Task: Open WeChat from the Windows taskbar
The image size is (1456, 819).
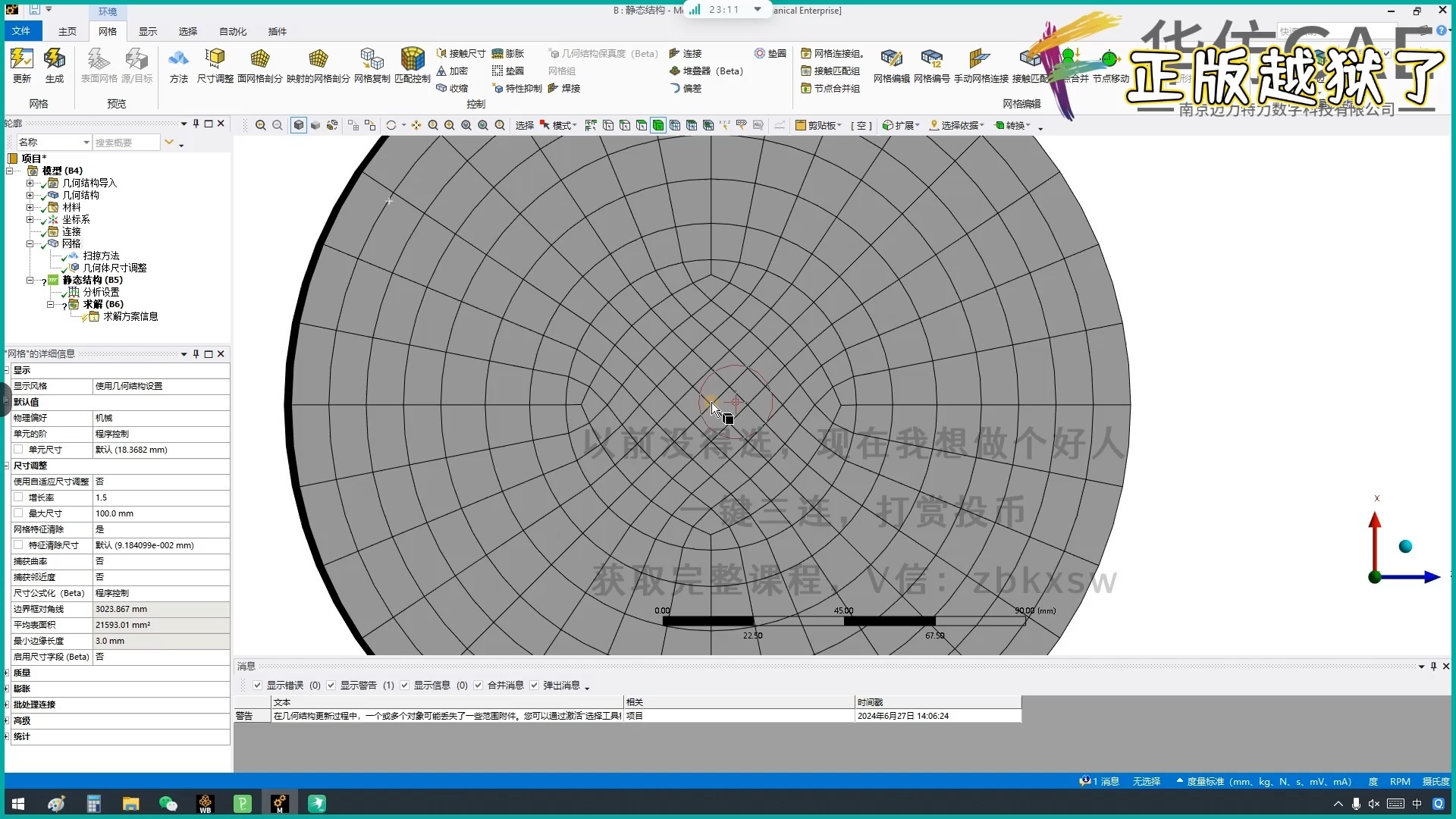Action: click(168, 804)
